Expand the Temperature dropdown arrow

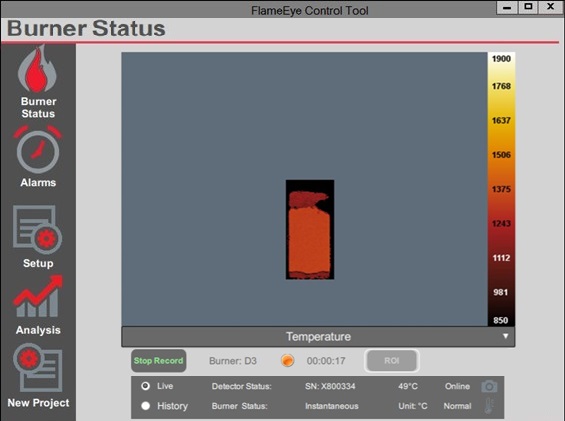[506, 336]
